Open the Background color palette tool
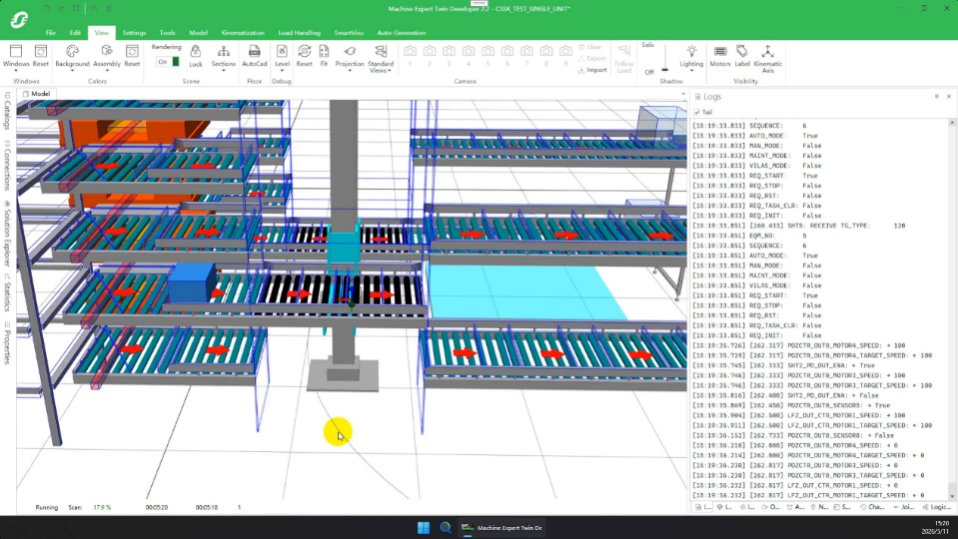 [72, 55]
